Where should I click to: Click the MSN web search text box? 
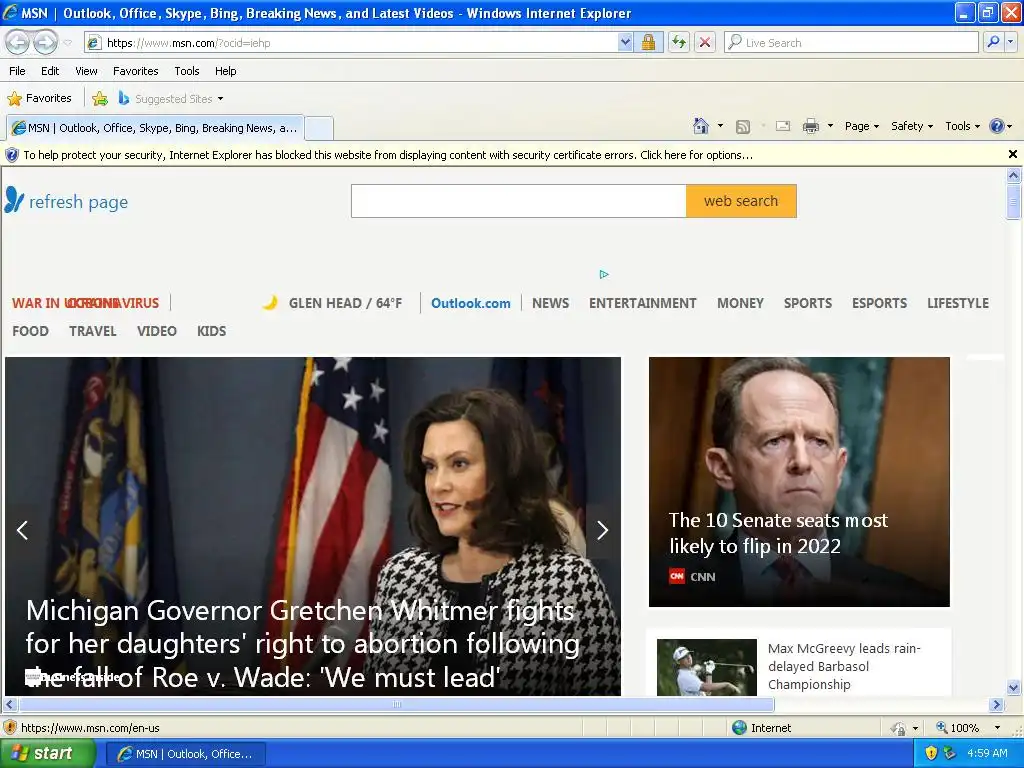519,201
